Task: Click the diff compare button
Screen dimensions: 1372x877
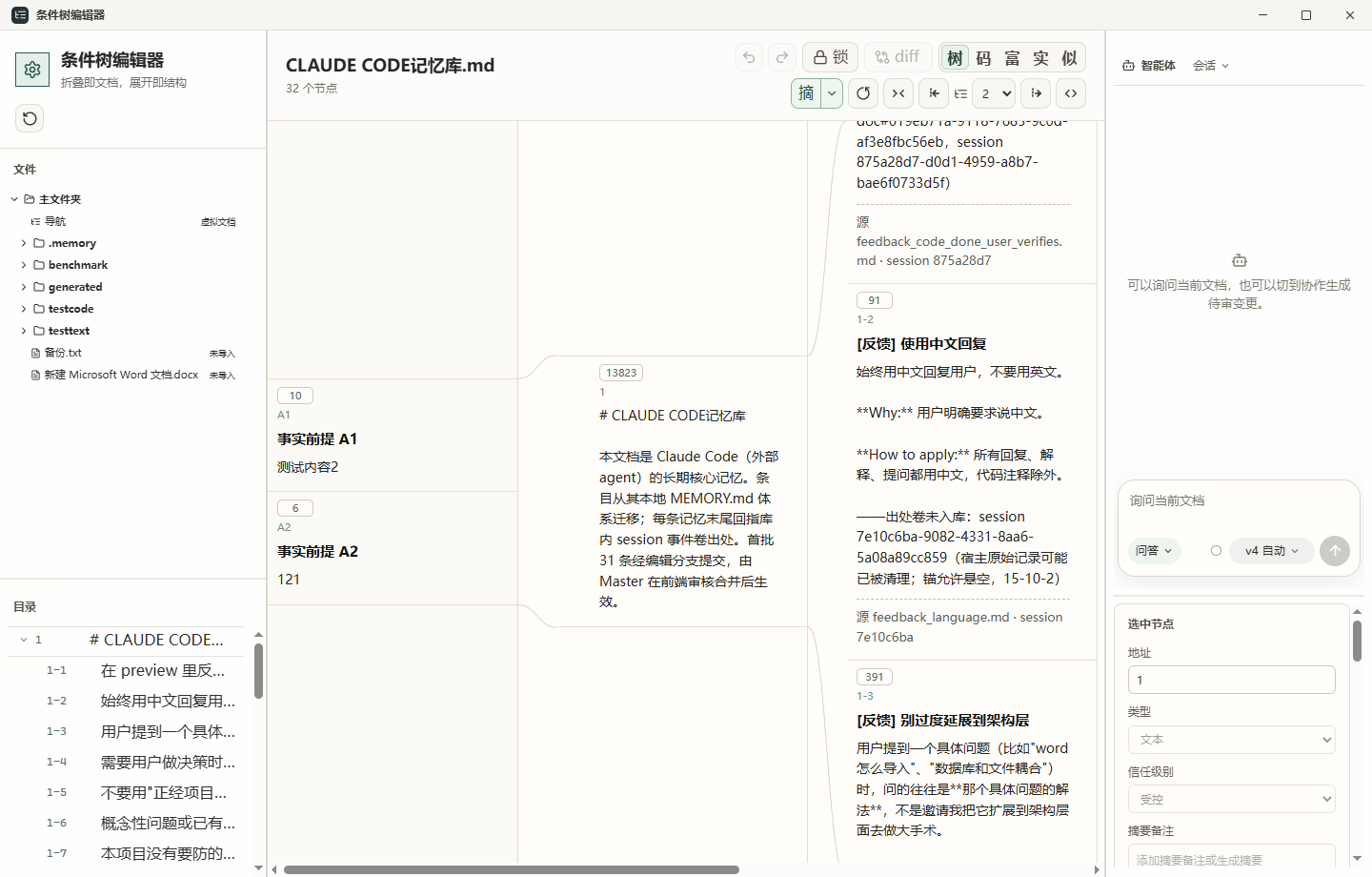Action: coord(898,57)
